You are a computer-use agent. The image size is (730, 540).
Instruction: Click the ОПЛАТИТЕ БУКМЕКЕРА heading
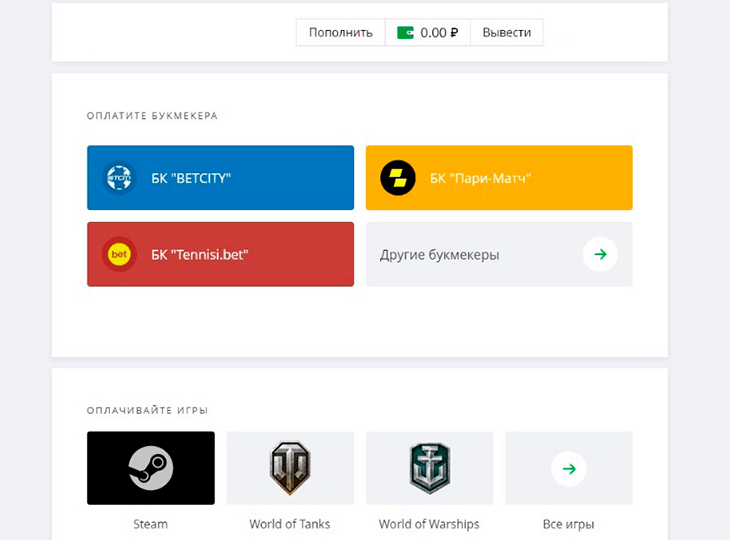(x=152, y=116)
